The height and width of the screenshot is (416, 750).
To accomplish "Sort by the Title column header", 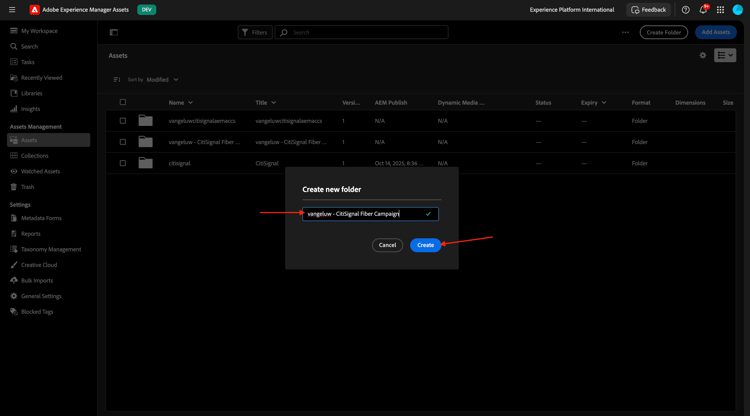I will (x=265, y=103).
